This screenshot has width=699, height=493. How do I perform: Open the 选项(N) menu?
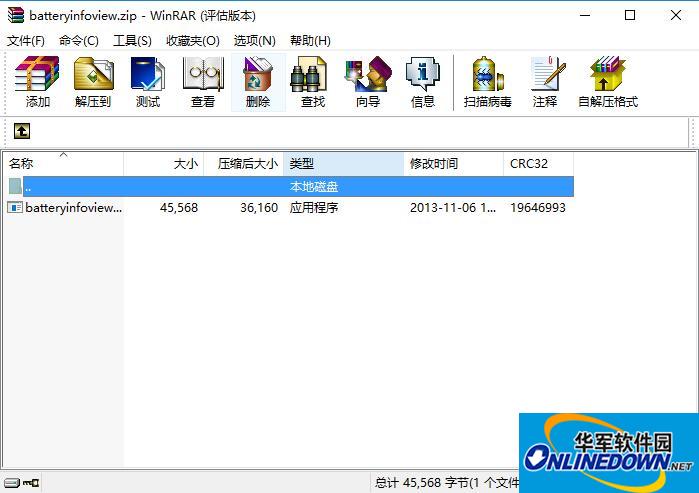click(255, 41)
